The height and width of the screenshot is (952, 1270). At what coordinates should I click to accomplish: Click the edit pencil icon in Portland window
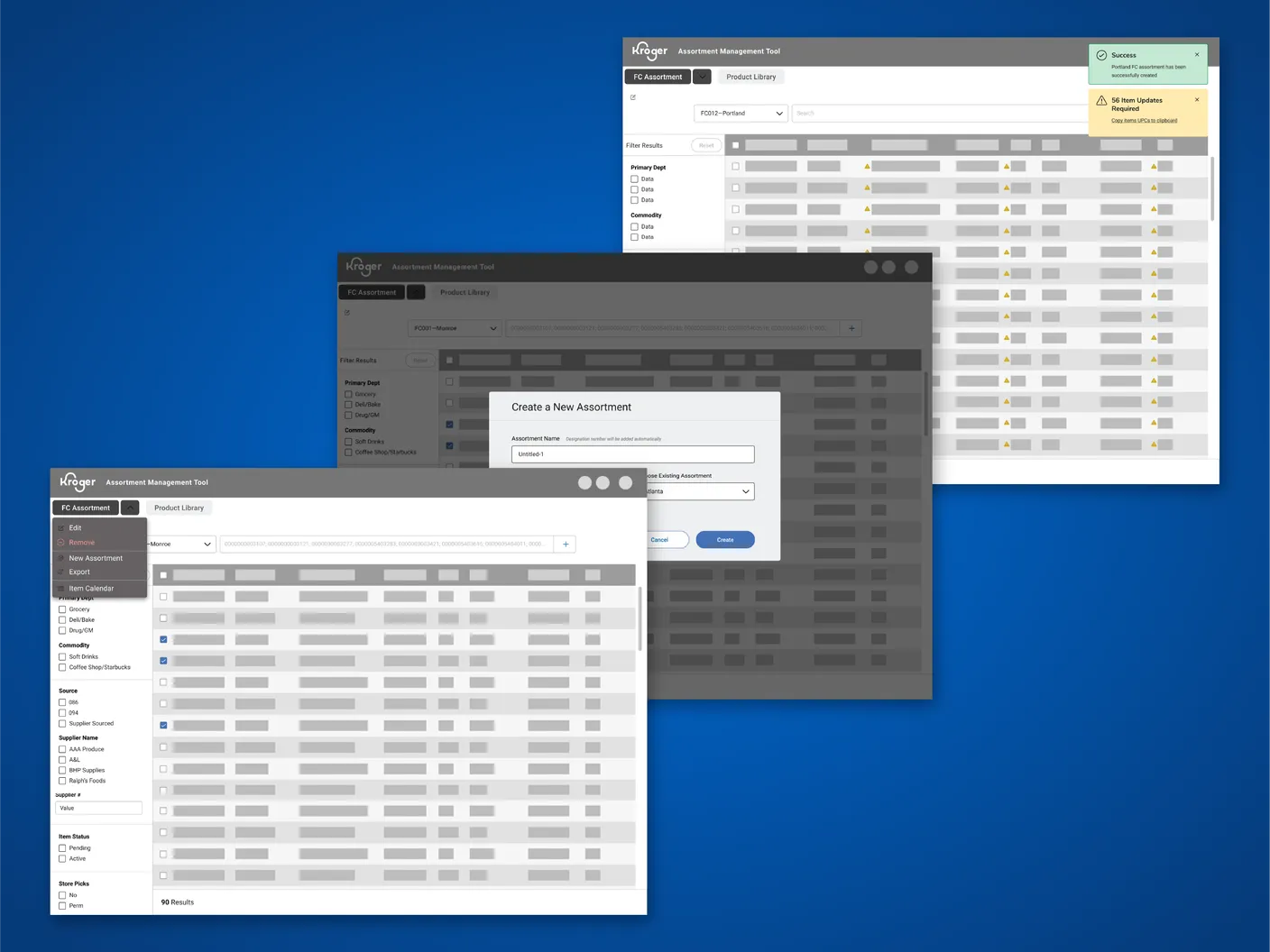click(633, 97)
